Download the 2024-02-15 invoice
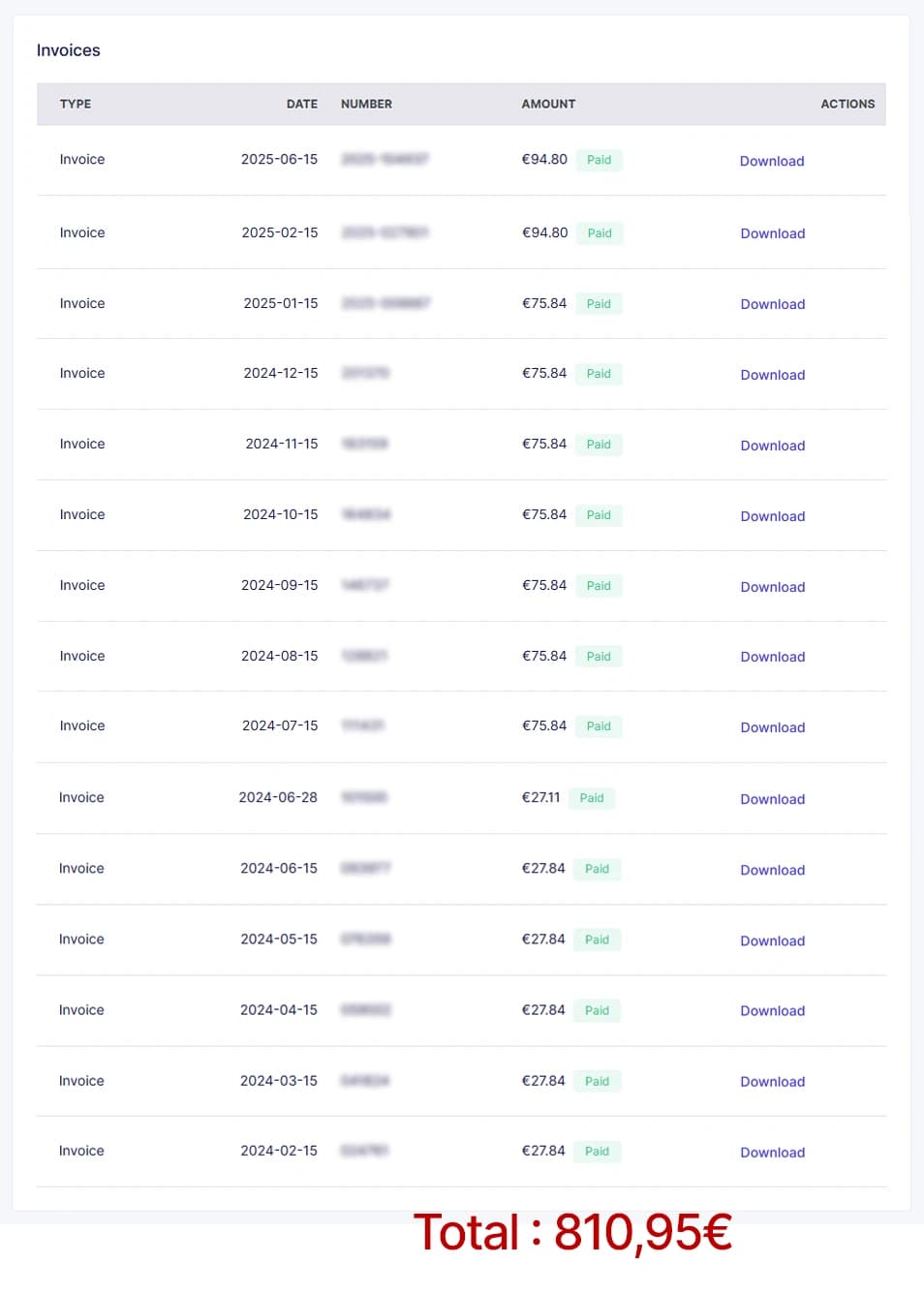This screenshot has height=1295, width=924. point(772,1153)
